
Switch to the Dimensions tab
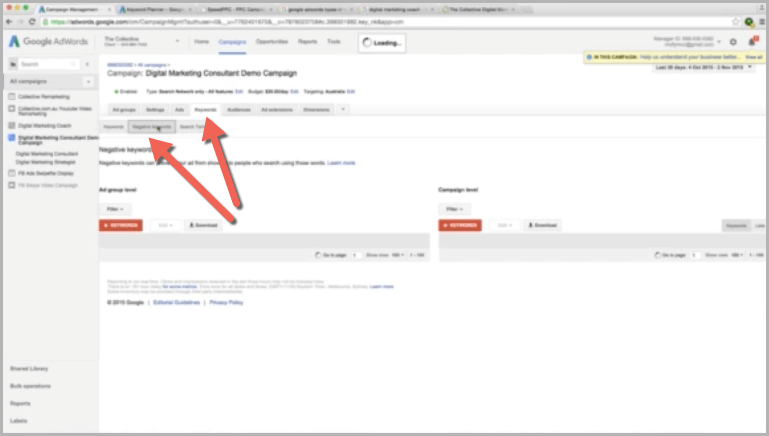316,110
